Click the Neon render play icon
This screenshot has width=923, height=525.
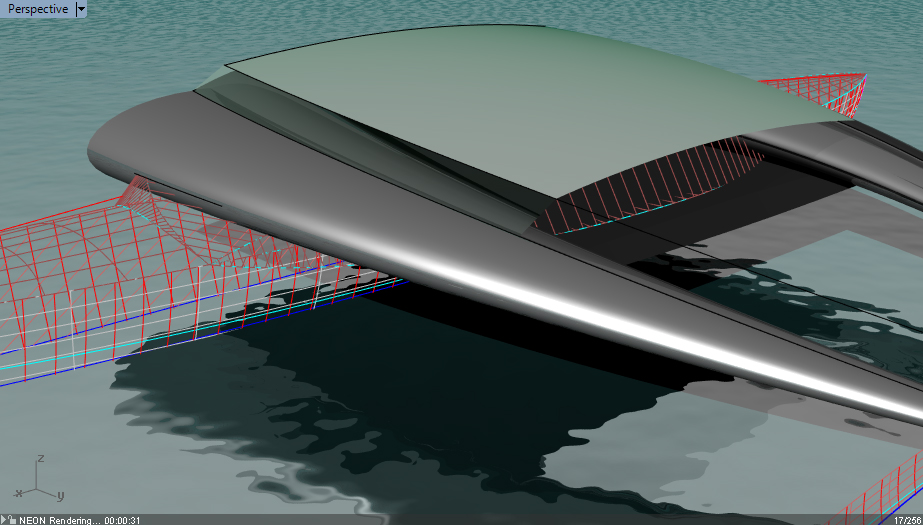4,520
